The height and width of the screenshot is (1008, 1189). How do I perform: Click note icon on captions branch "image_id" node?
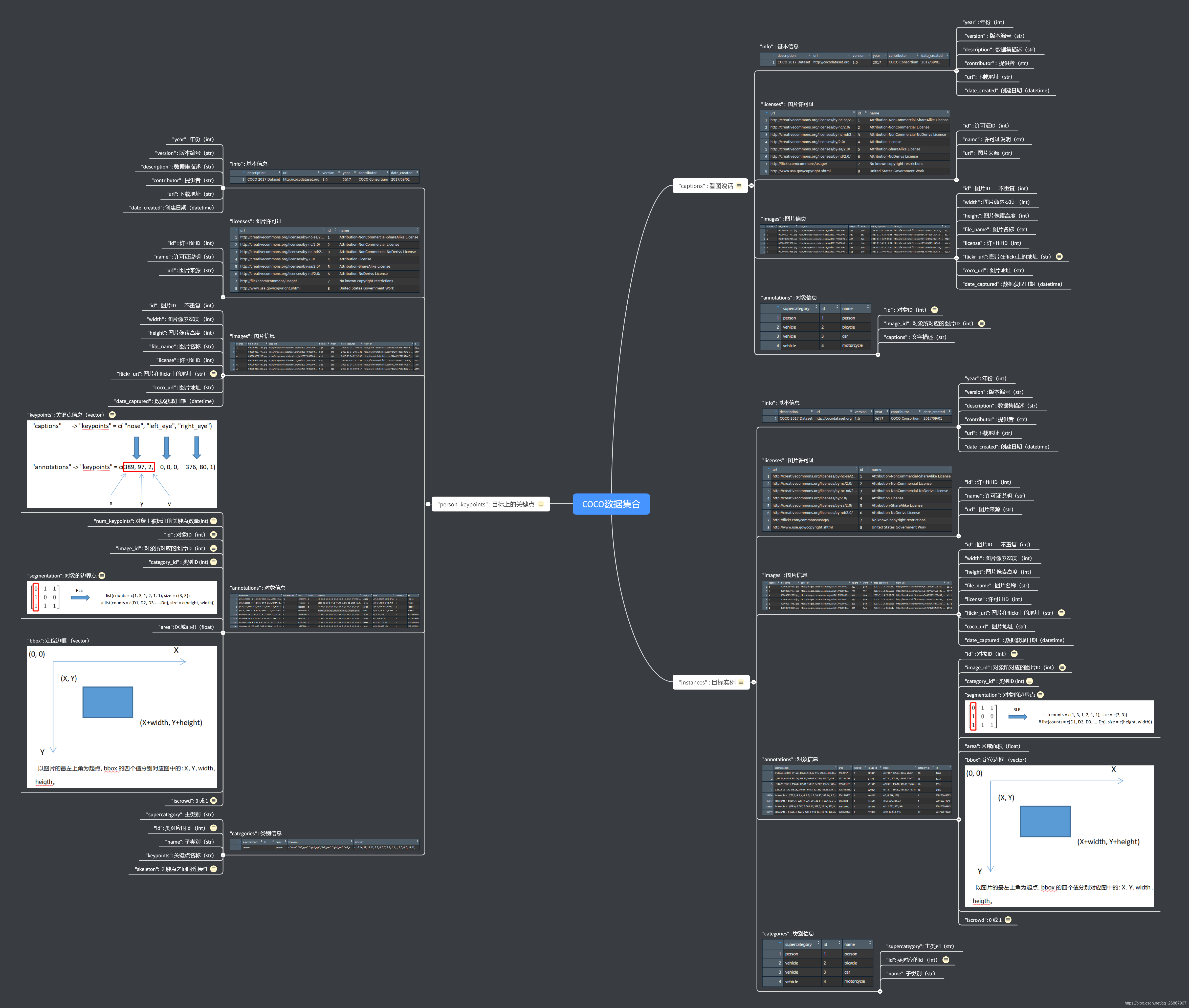pyautogui.click(x=982, y=324)
